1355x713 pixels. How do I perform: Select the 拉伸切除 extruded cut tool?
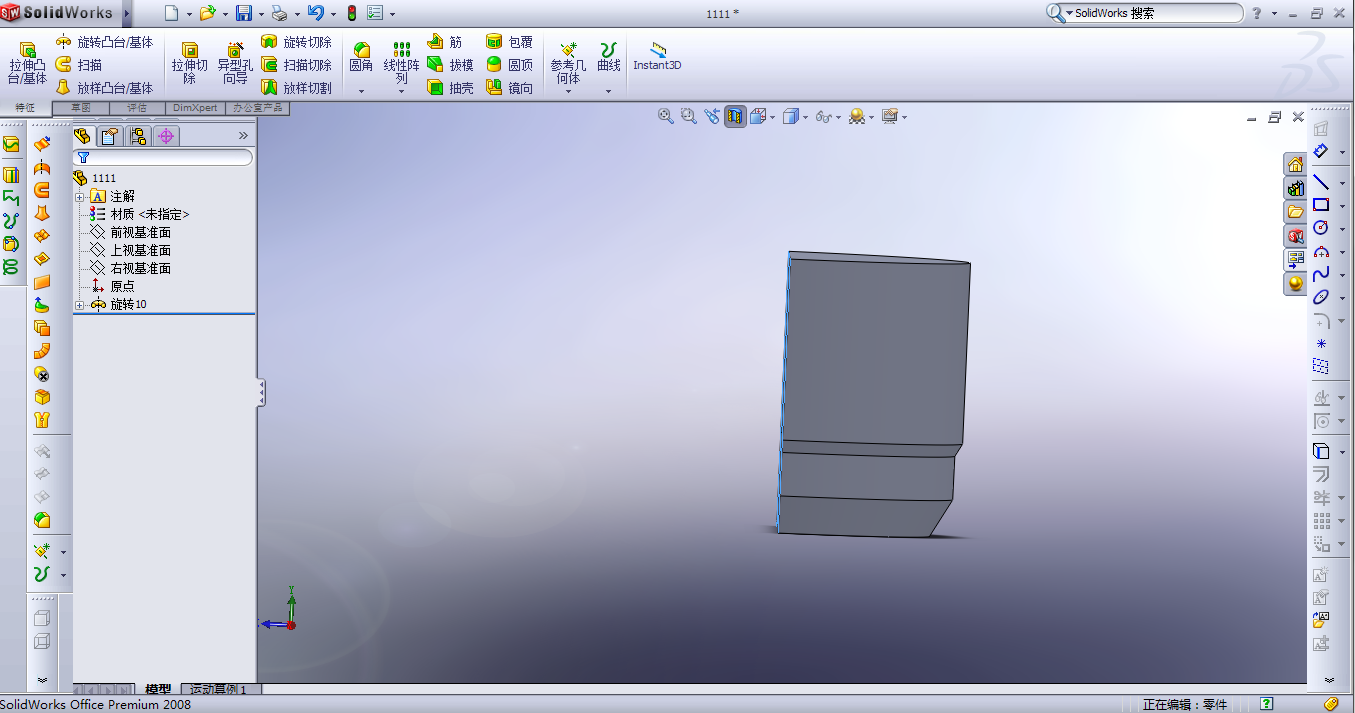coord(190,64)
